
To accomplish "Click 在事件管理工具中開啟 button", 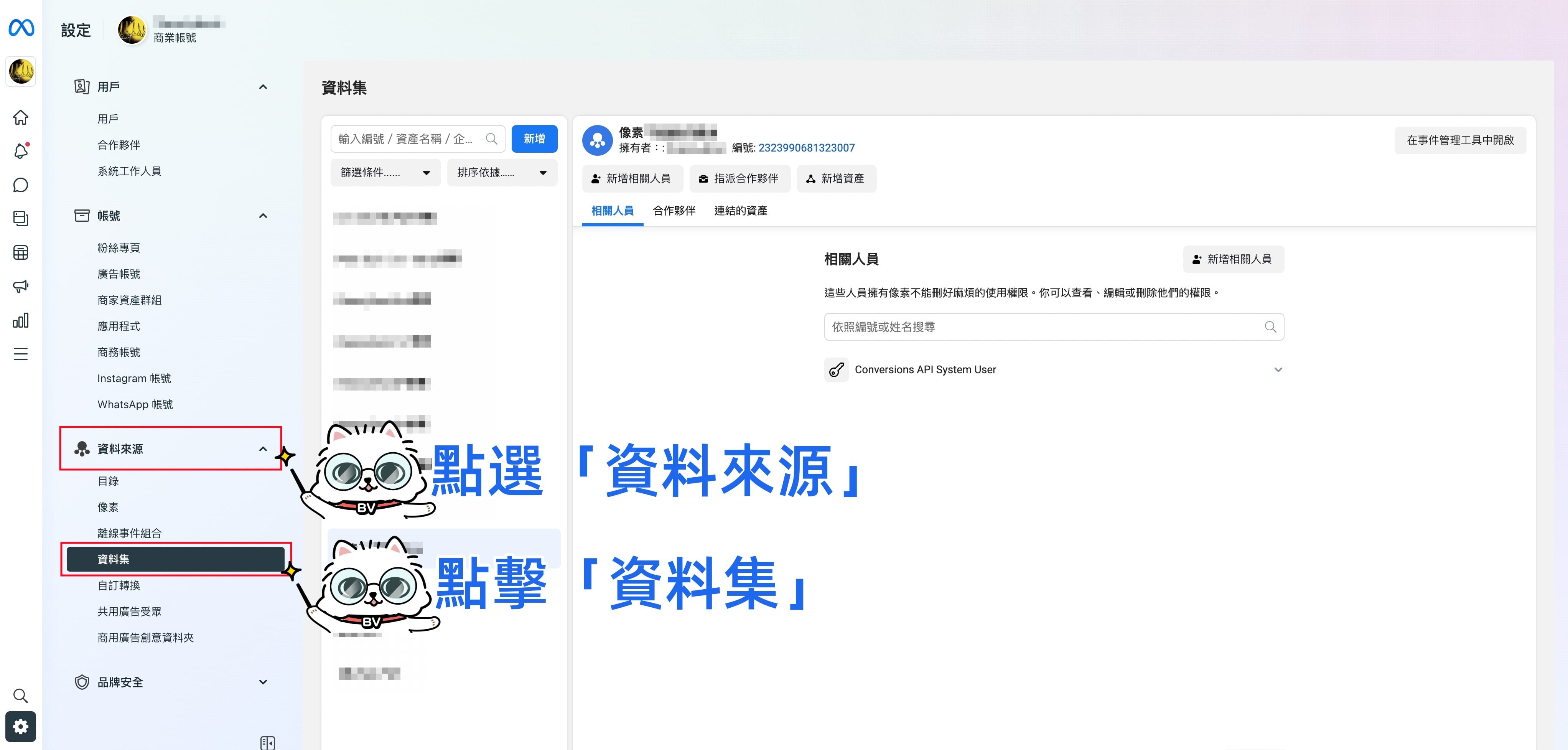I will [1460, 140].
